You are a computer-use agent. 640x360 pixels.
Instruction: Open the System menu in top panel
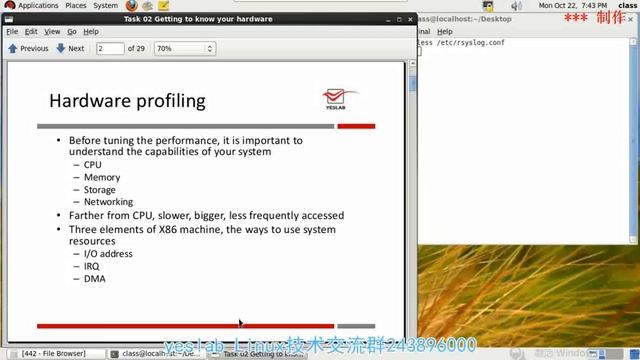[x=105, y=6]
